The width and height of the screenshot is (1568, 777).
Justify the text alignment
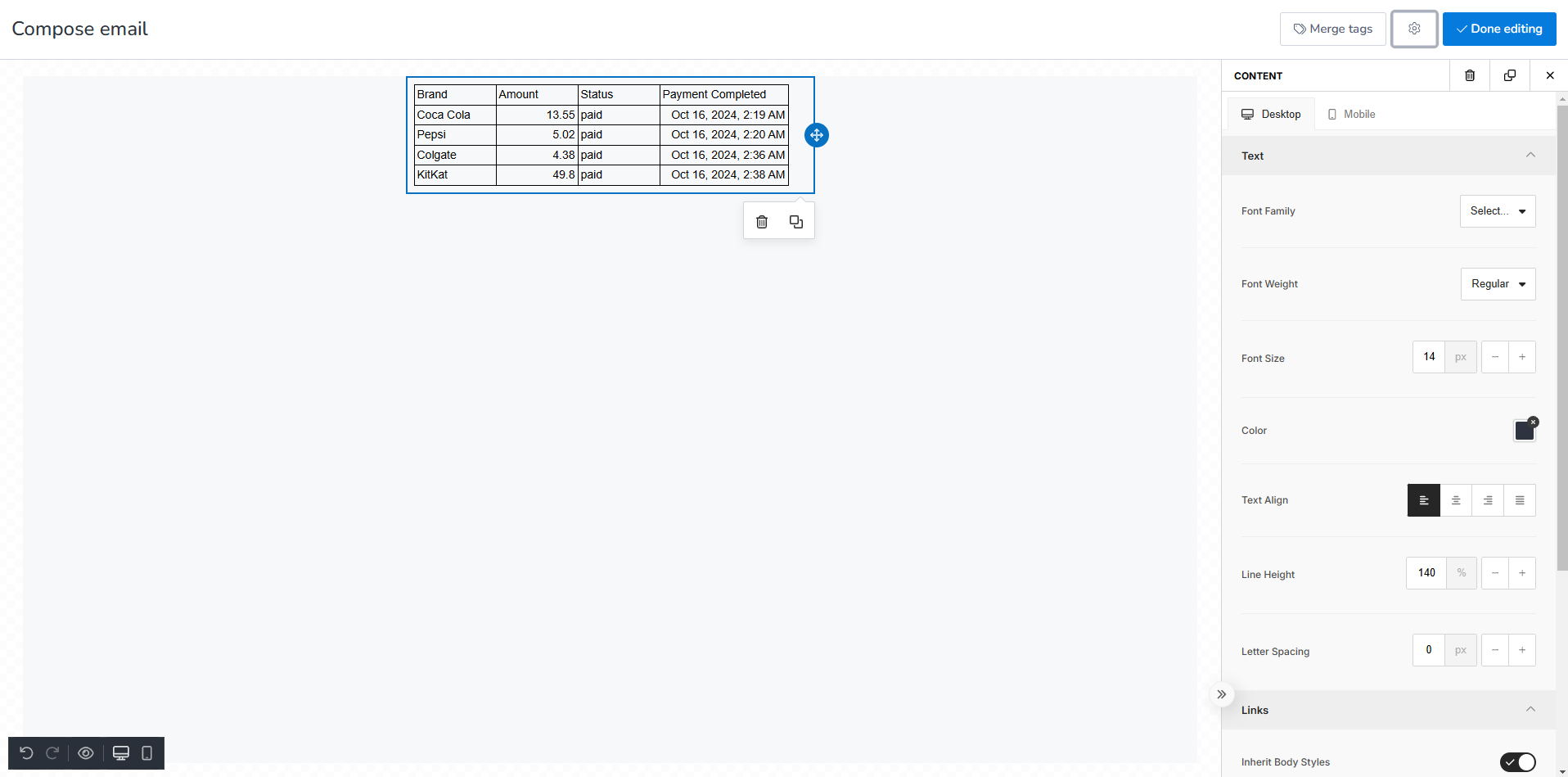(x=1520, y=499)
